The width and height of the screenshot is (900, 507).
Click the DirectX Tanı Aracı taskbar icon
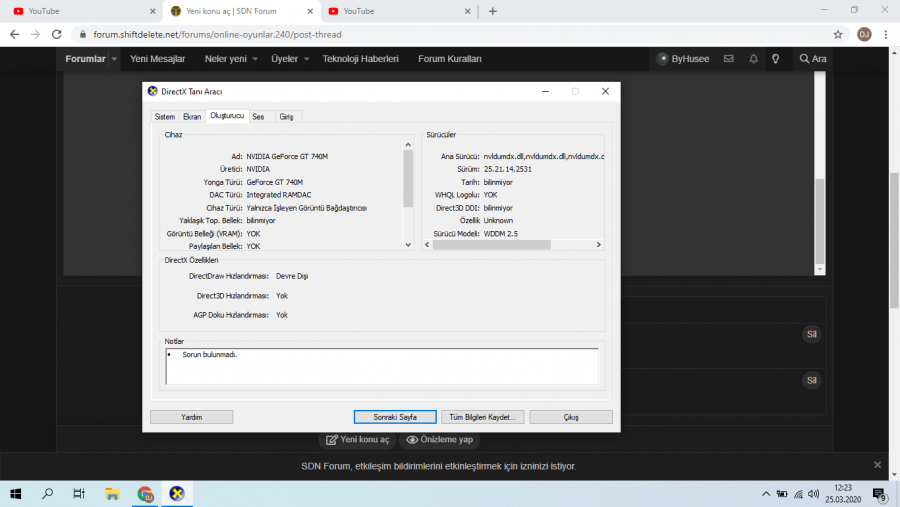pos(177,494)
